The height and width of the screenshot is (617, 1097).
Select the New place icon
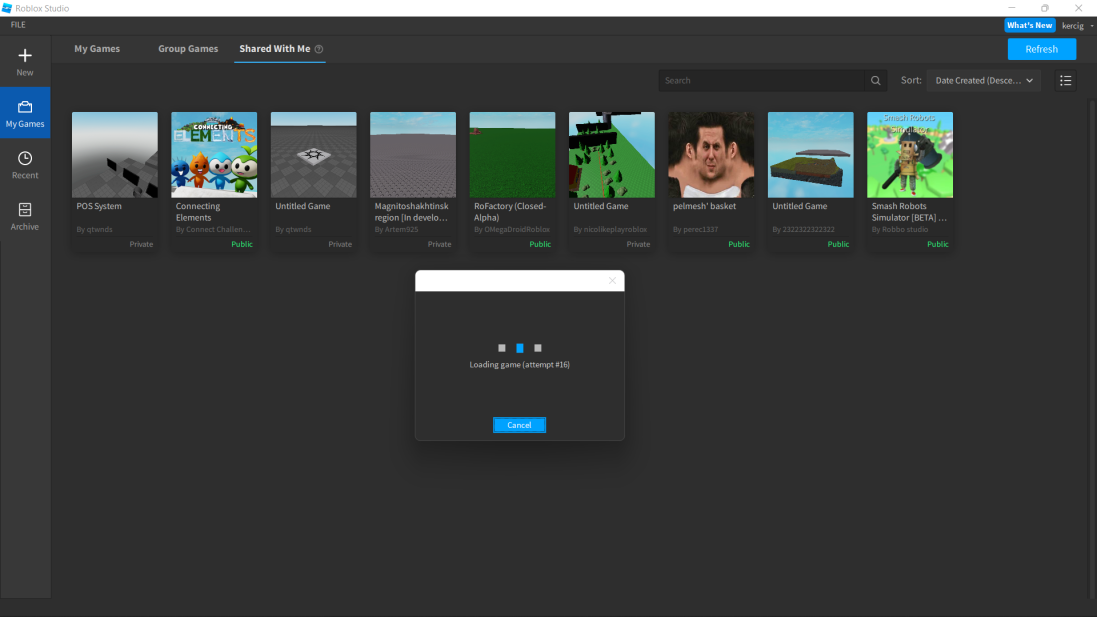coord(24,55)
